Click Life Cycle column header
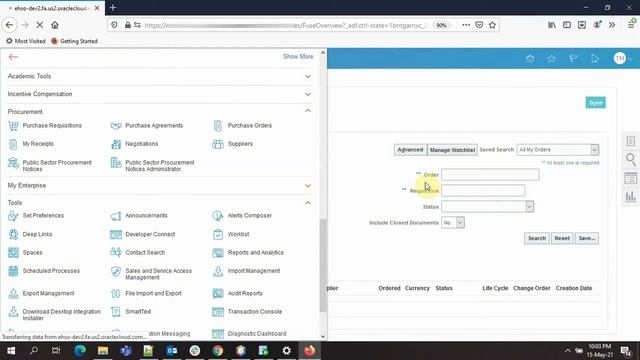 pyautogui.click(x=495, y=288)
